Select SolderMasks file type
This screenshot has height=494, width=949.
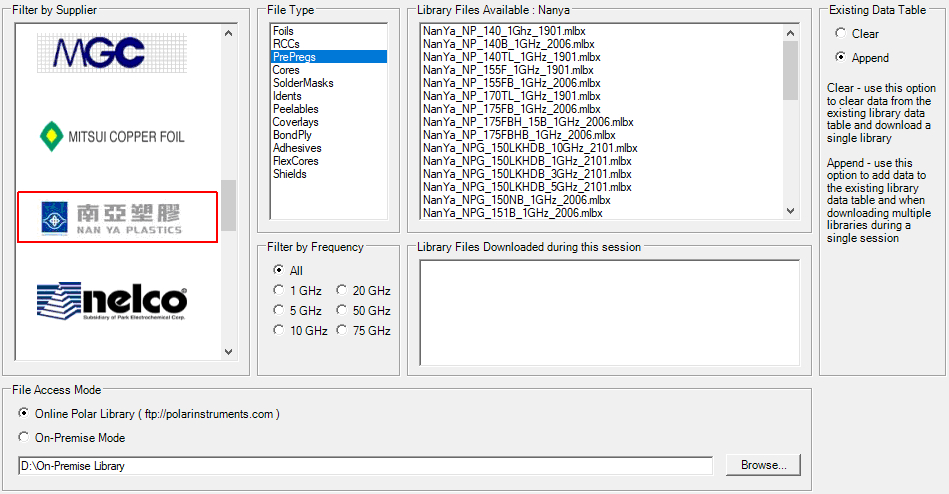tap(329, 83)
